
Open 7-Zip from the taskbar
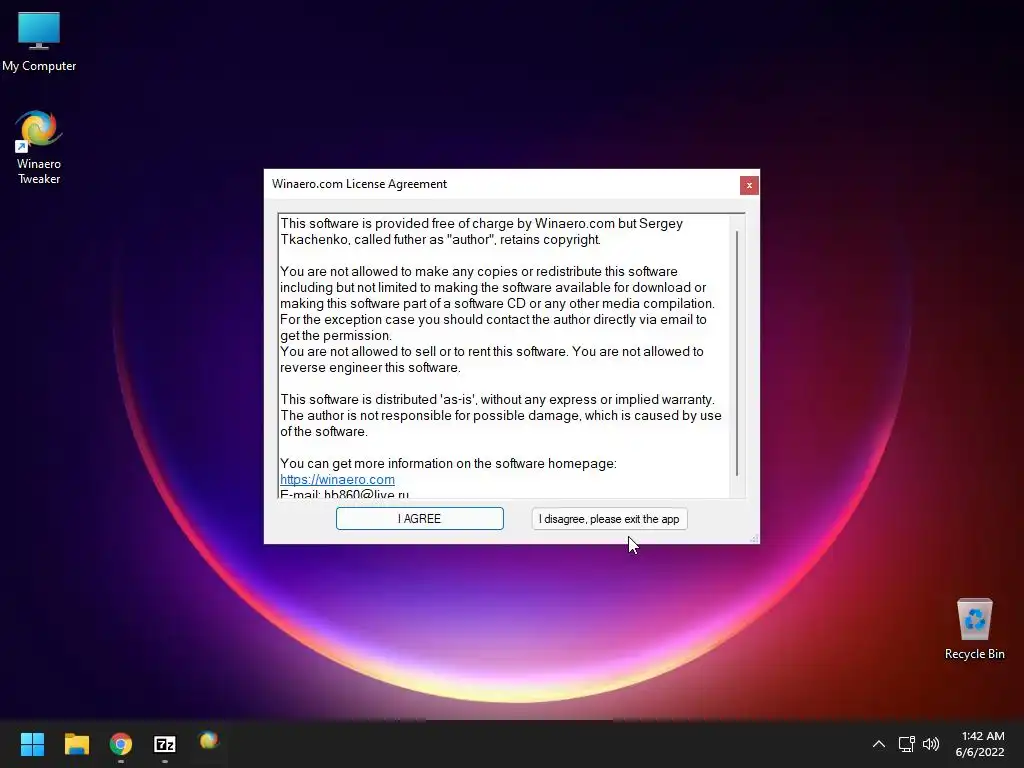coord(165,744)
